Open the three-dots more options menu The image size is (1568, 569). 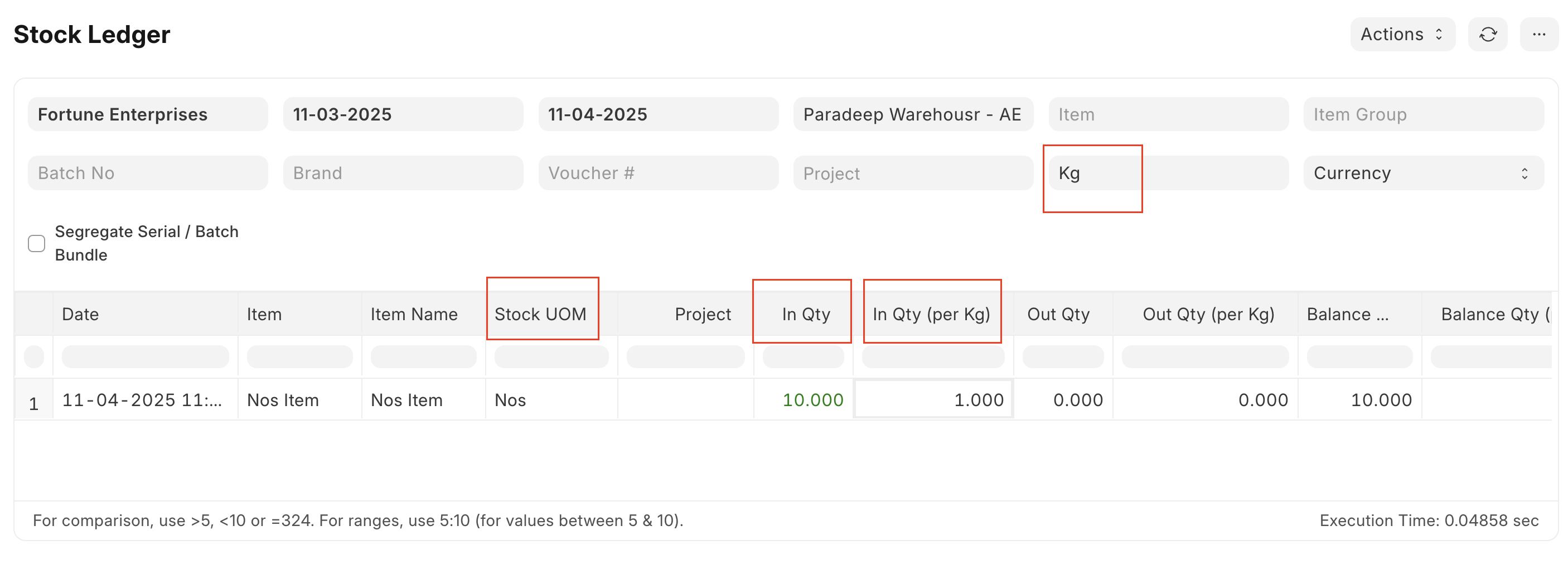click(x=1538, y=35)
